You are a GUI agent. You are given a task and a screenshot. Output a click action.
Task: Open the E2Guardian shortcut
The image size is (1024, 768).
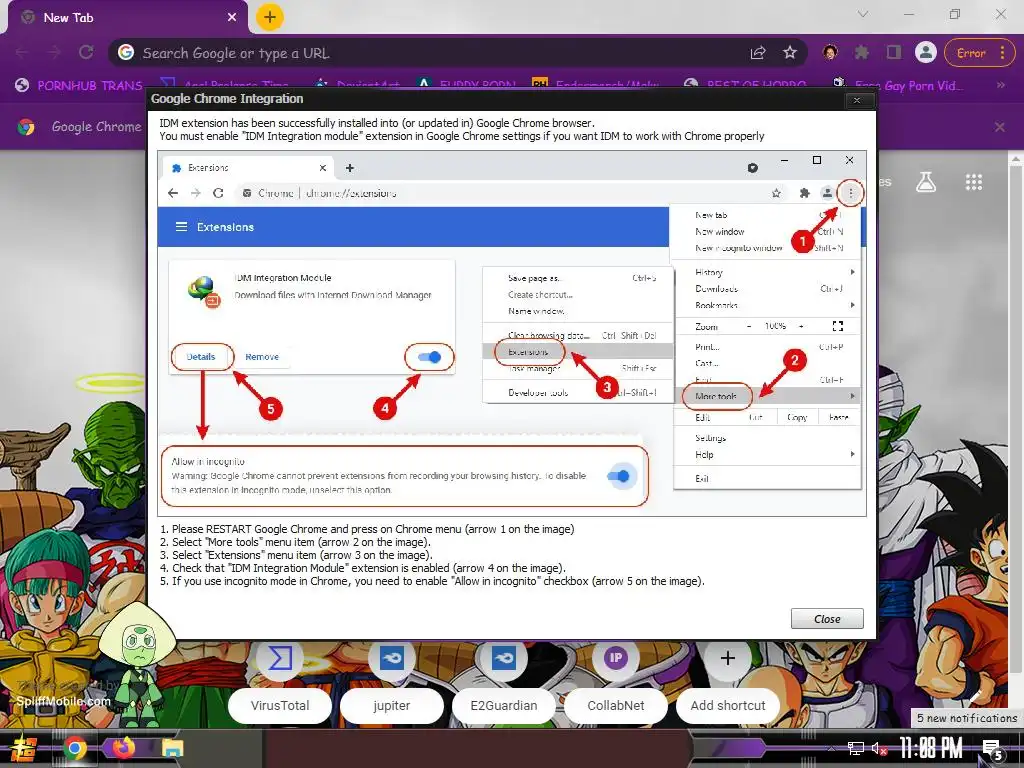(504, 705)
